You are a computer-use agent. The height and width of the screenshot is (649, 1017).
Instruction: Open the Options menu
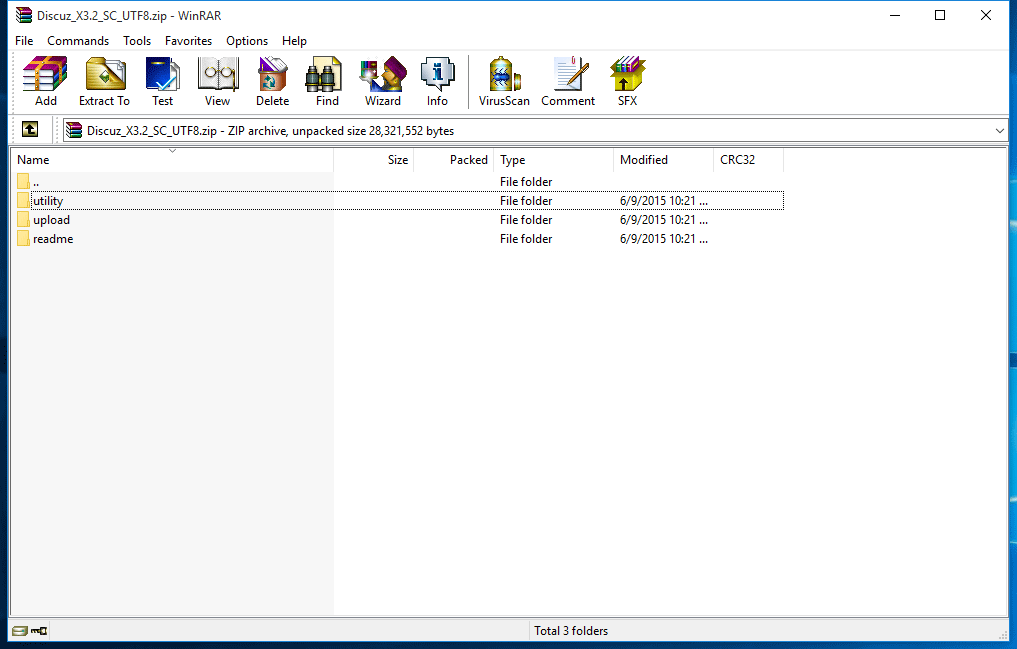pos(246,40)
